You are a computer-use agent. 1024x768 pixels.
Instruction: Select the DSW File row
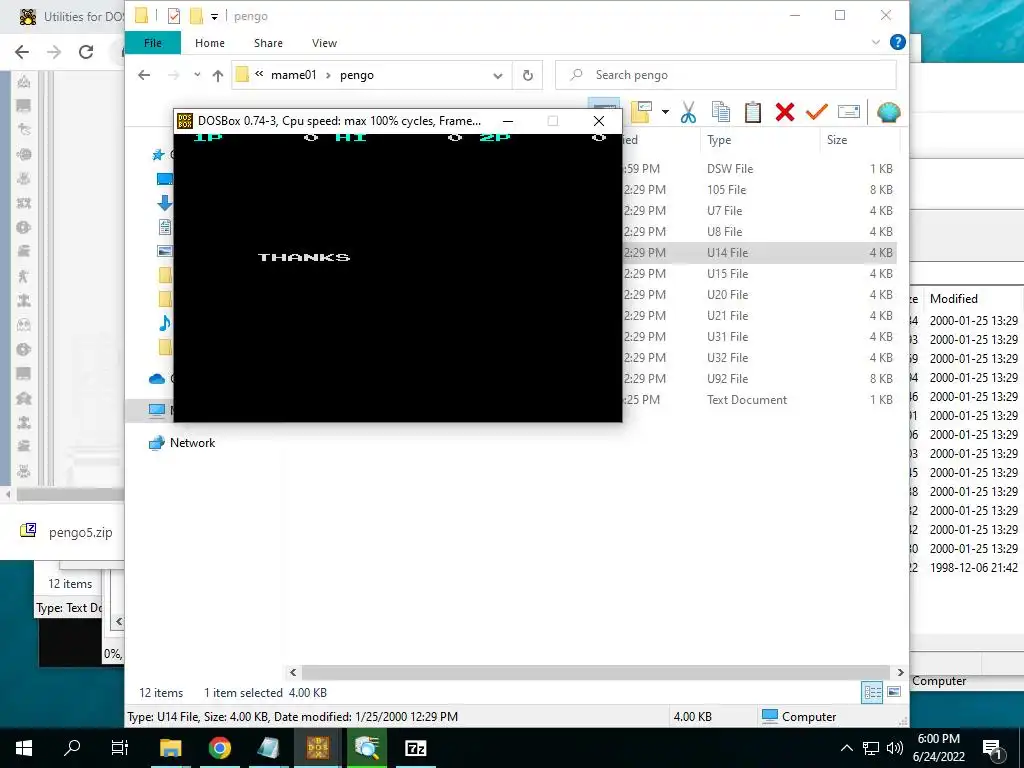tap(758, 168)
